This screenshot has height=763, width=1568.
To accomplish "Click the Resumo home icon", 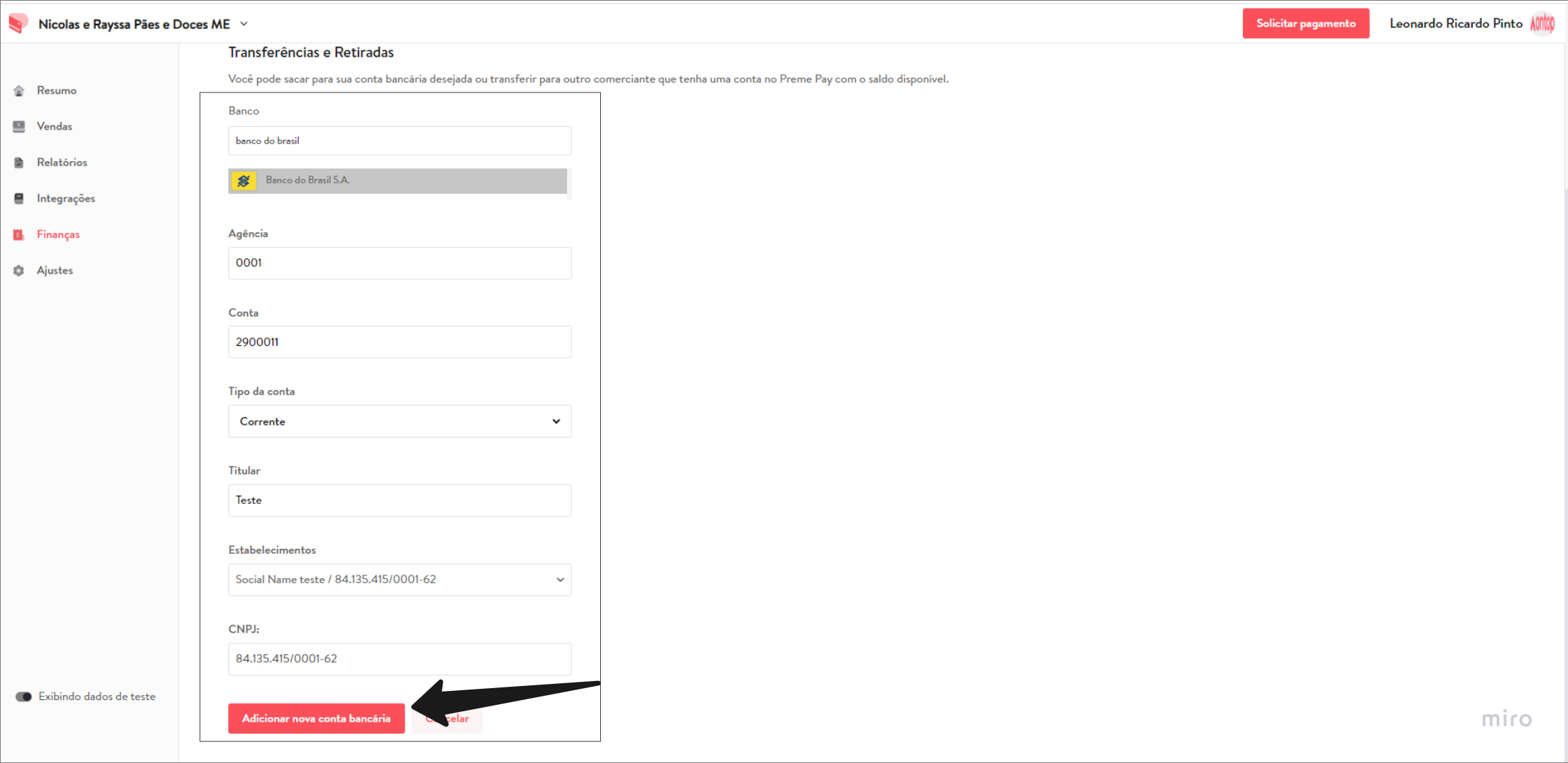I will pos(19,90).
